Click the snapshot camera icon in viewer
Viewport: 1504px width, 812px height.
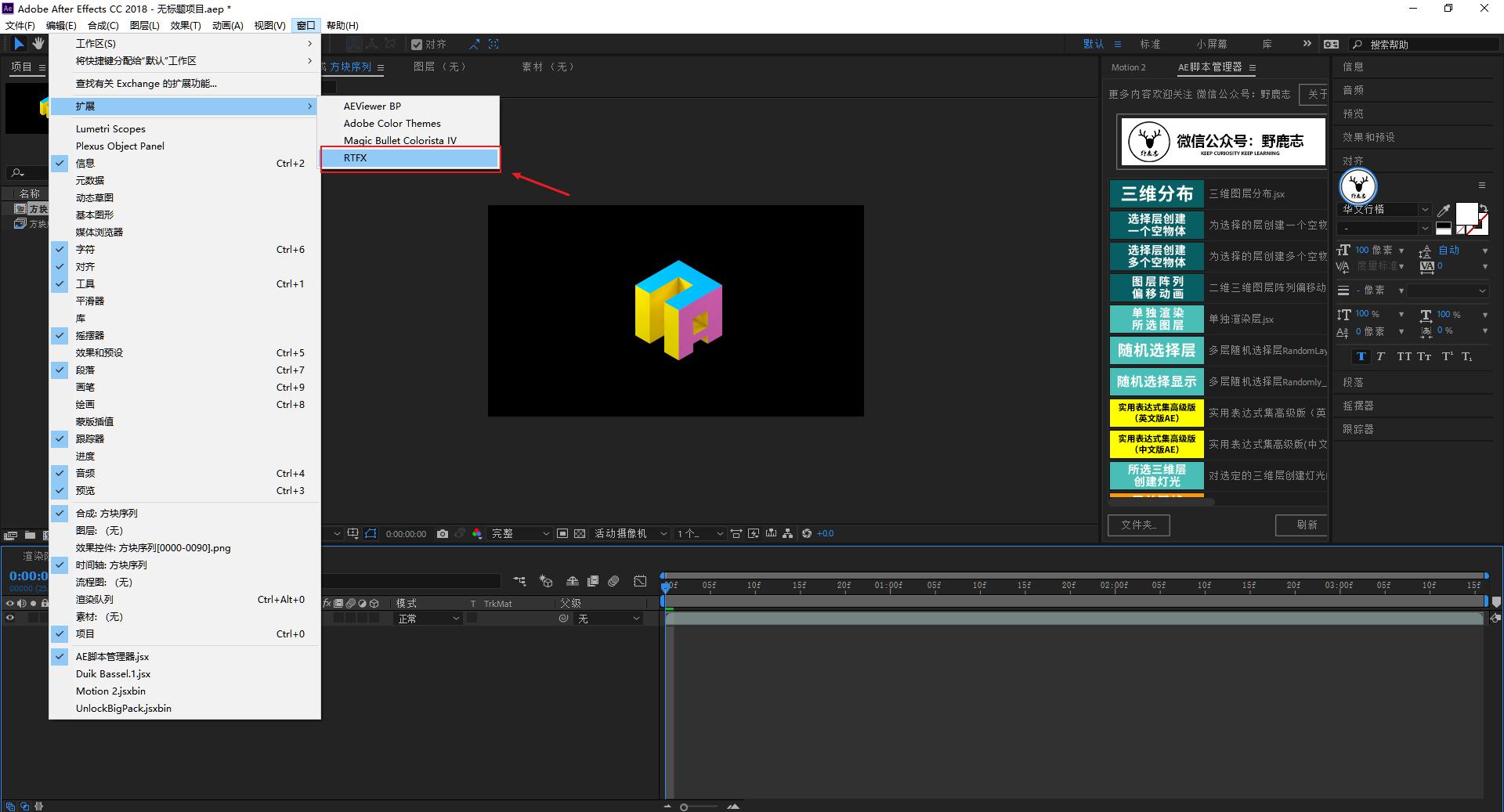[443, 534]
